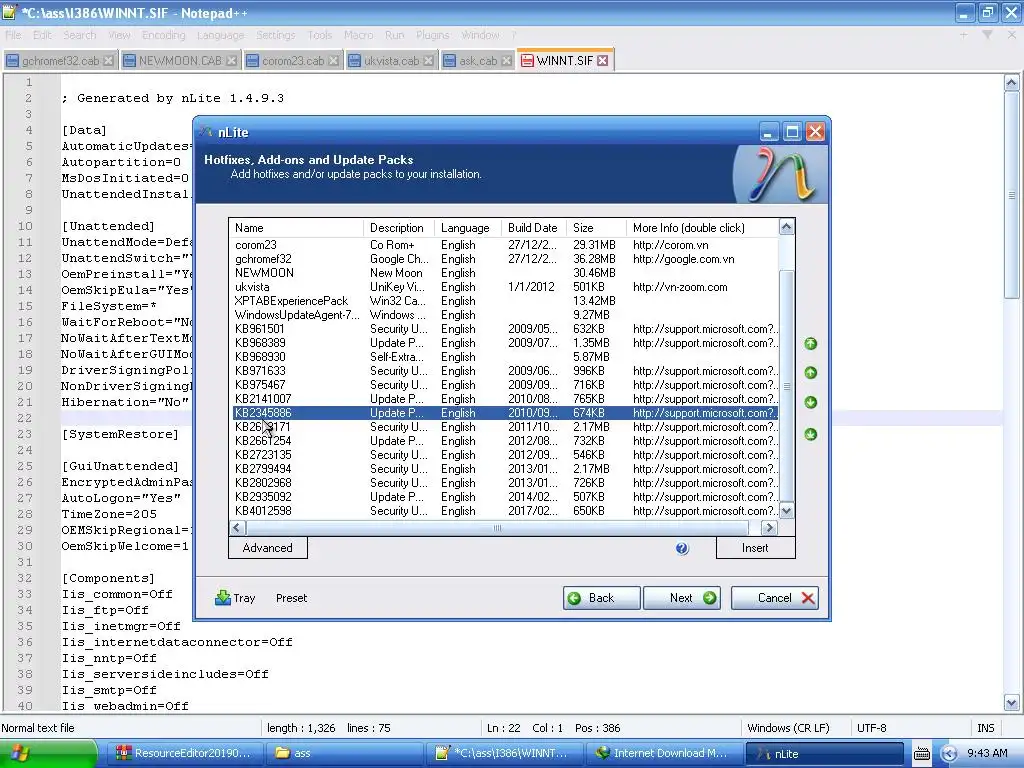Close the WINNT.SIF tab with its X
The height and width of the screenshot is (768, 1024).
[x=603, y=61]
